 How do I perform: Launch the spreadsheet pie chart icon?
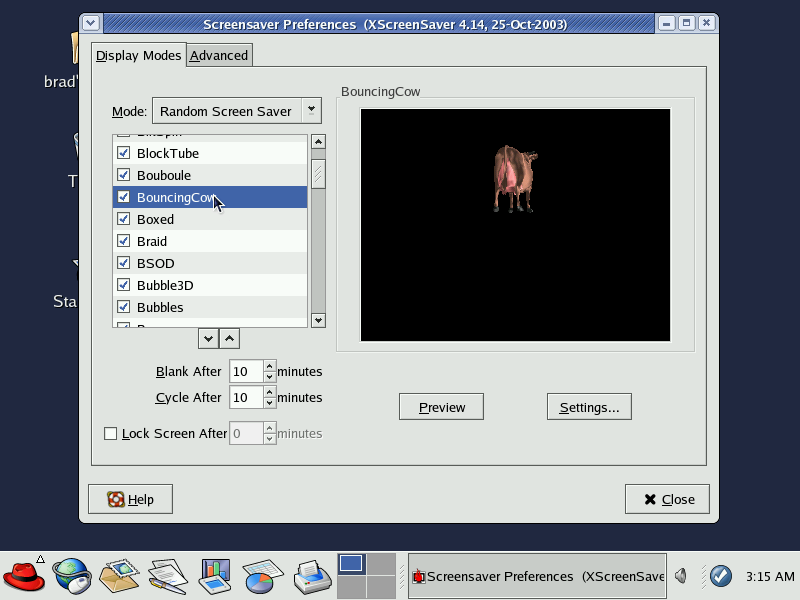click(x=263, y=577)
